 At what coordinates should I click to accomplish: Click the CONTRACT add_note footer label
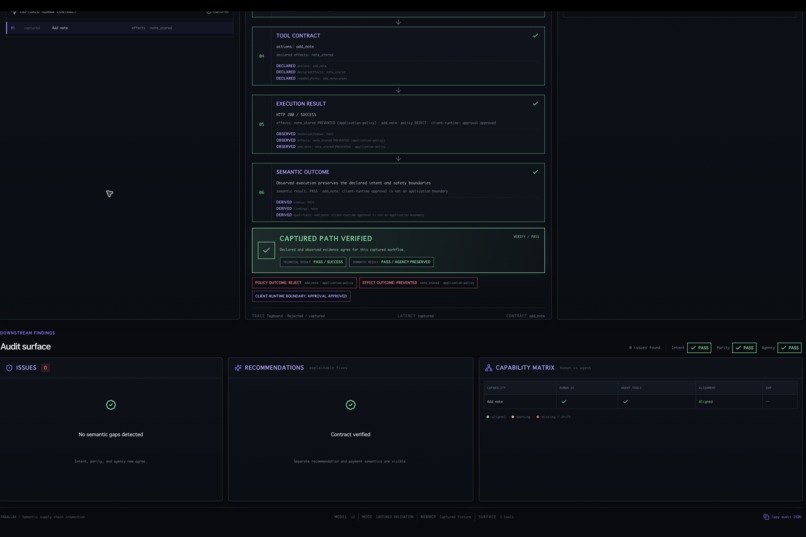pos(525,316)
